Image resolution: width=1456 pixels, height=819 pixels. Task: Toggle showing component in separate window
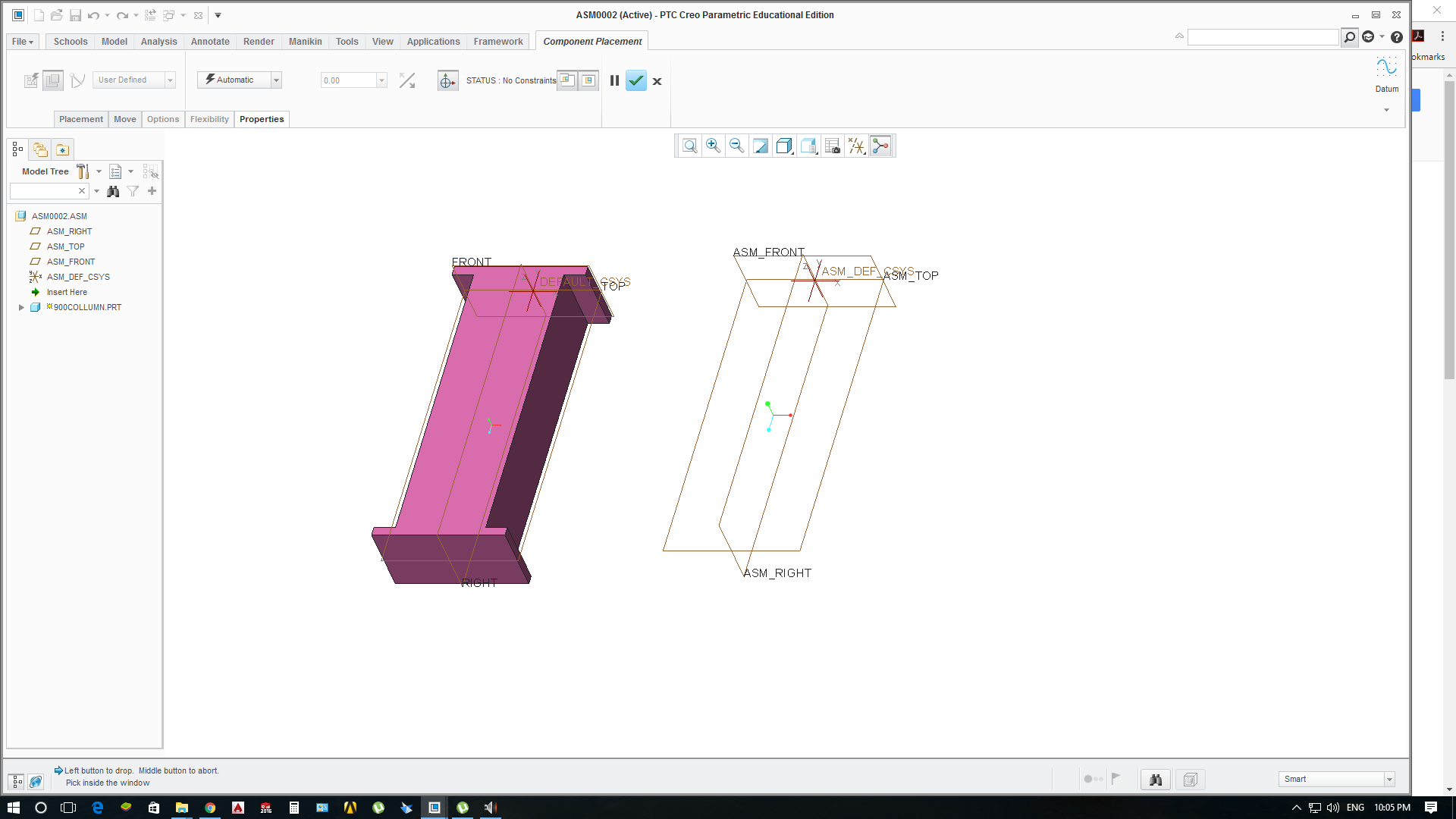pyautogui.click(x=567, y=80)
